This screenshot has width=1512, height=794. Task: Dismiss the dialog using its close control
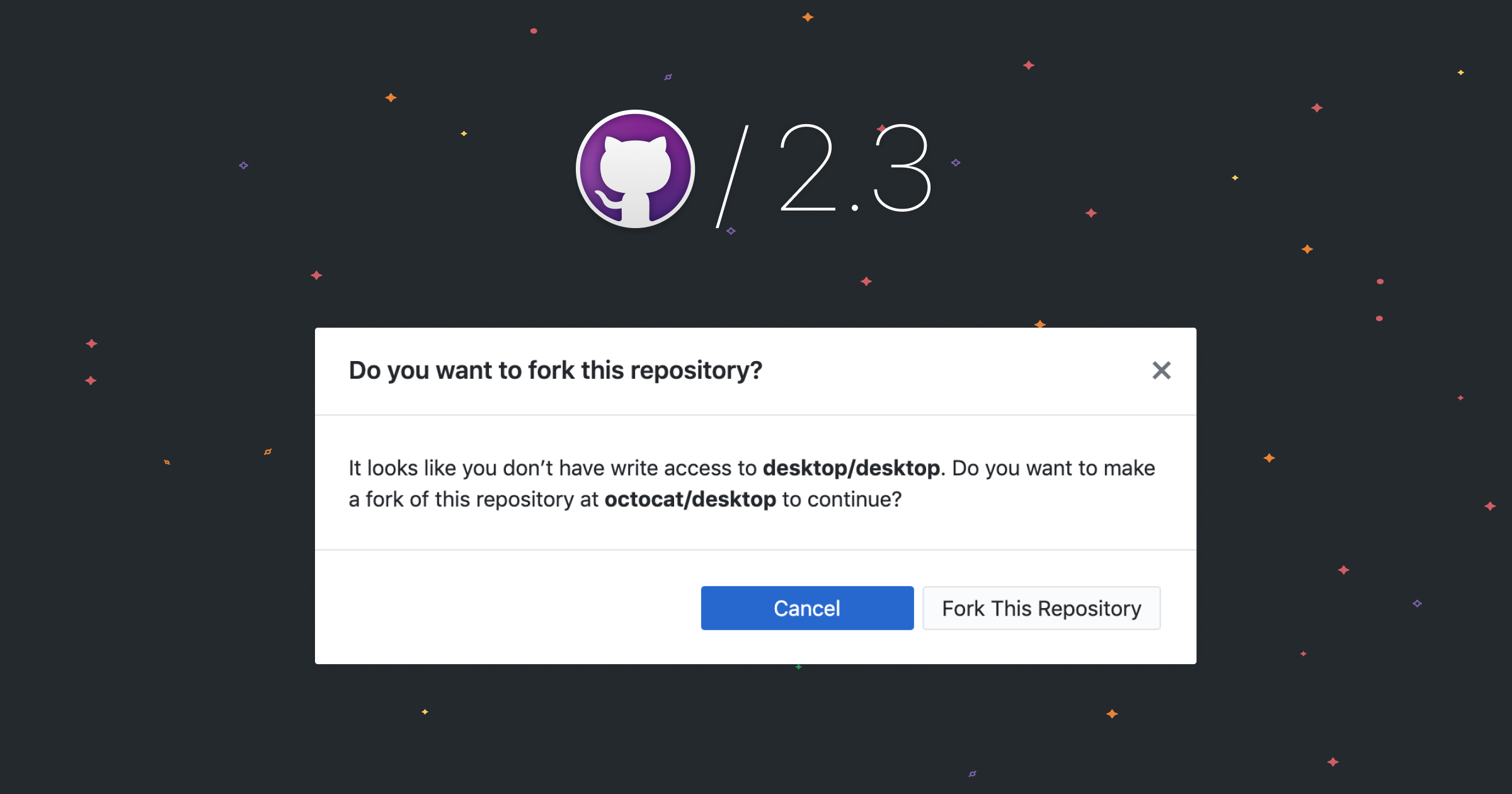click(1161, 371)
